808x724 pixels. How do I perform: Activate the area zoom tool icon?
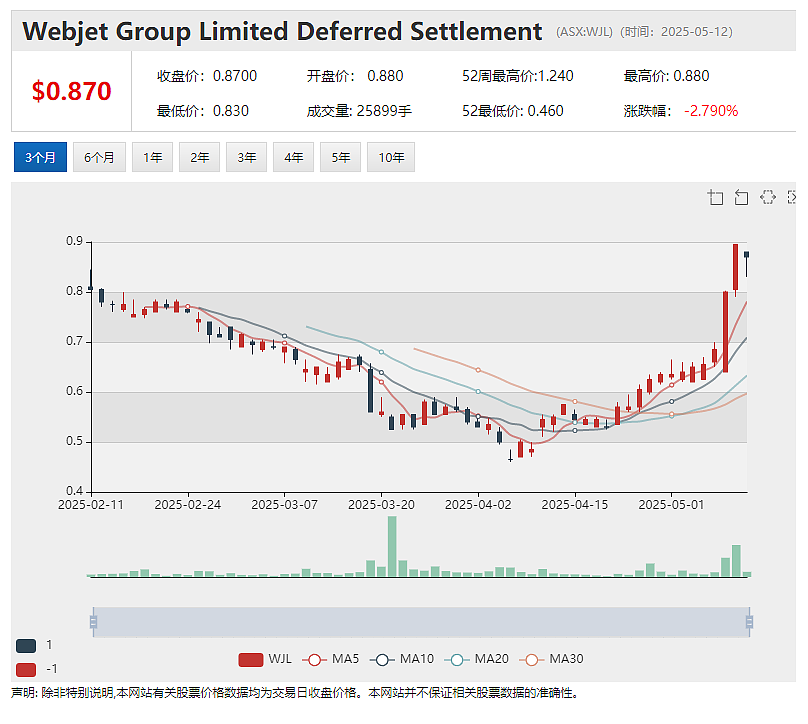pyautogui.click(x=715, y=197)
